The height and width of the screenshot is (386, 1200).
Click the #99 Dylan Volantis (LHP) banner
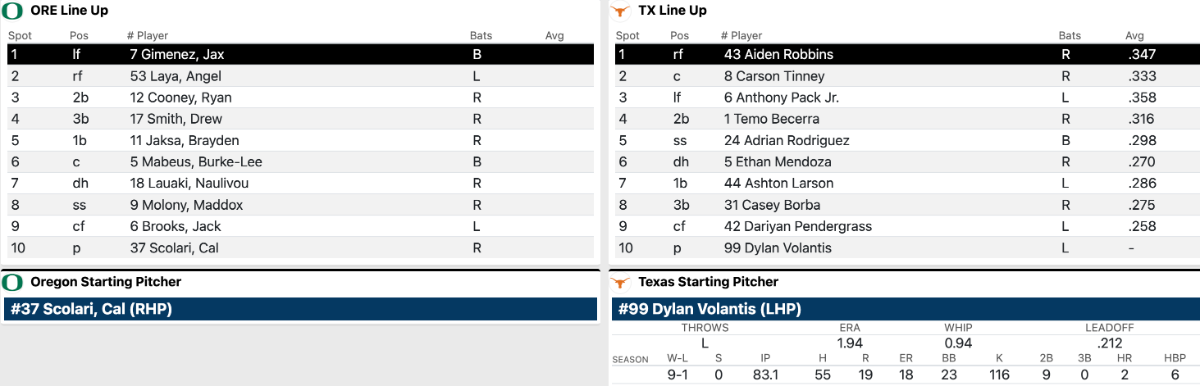[x=904, y=309]
